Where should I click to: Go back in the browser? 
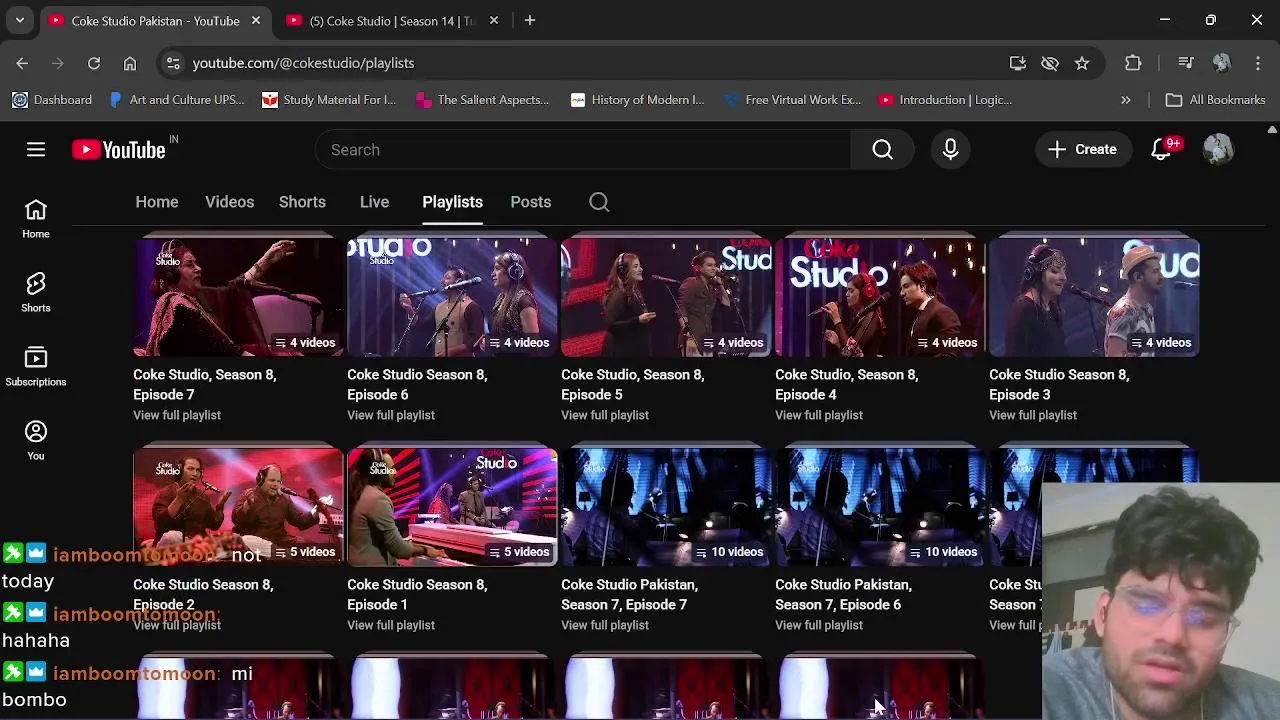click(22, 63)
